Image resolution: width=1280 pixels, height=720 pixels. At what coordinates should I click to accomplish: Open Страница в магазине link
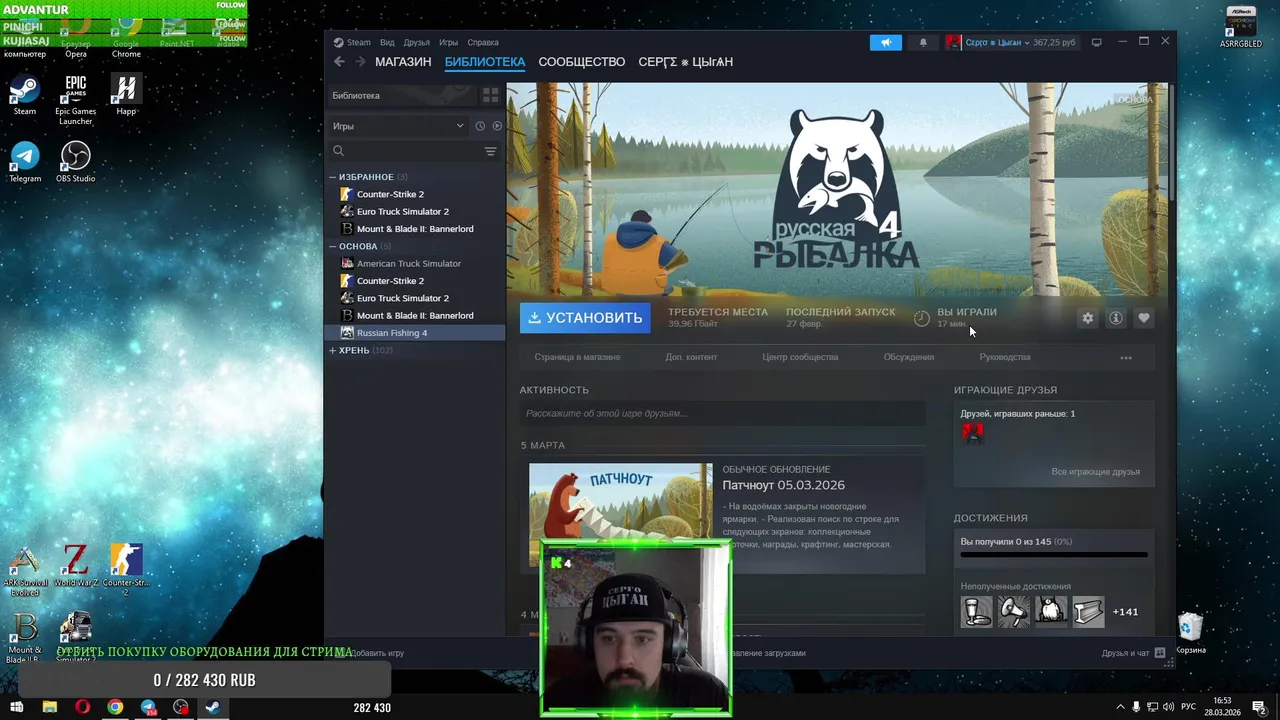point(577,357)
